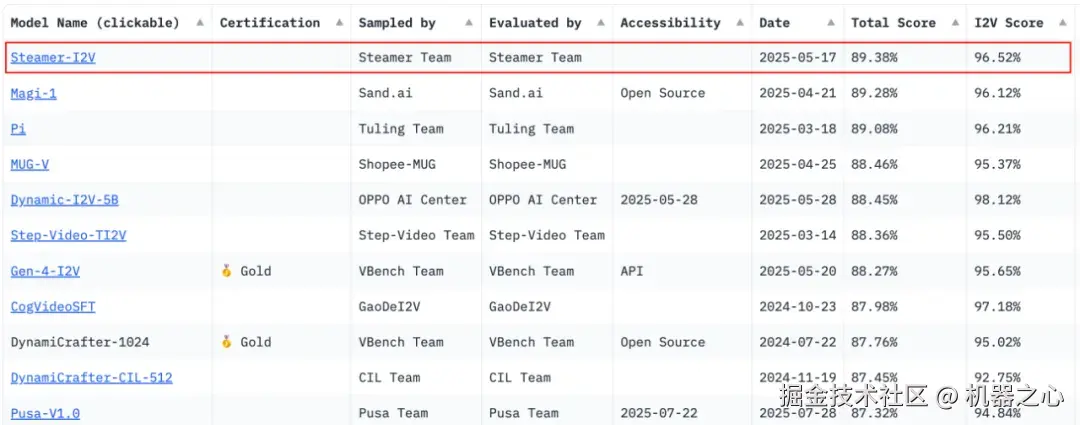
Task: Click the Accessibility column sort arrow
Action: (x=739, y=23)
